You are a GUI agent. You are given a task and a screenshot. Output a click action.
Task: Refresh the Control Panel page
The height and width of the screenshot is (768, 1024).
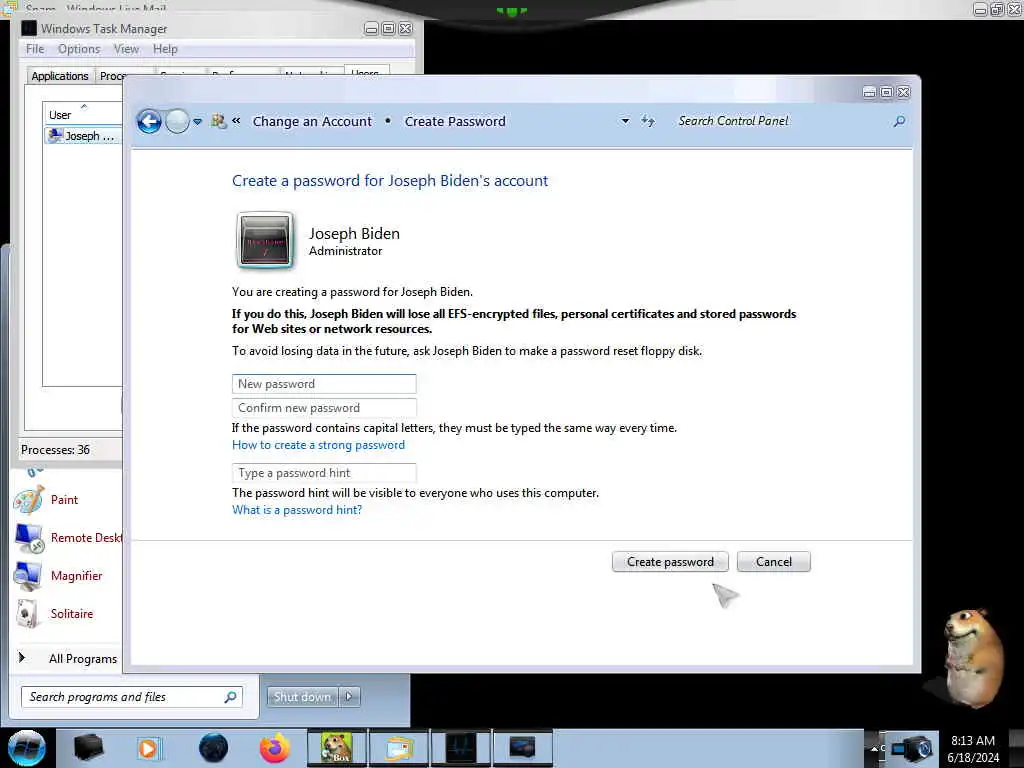click(648, 121)
